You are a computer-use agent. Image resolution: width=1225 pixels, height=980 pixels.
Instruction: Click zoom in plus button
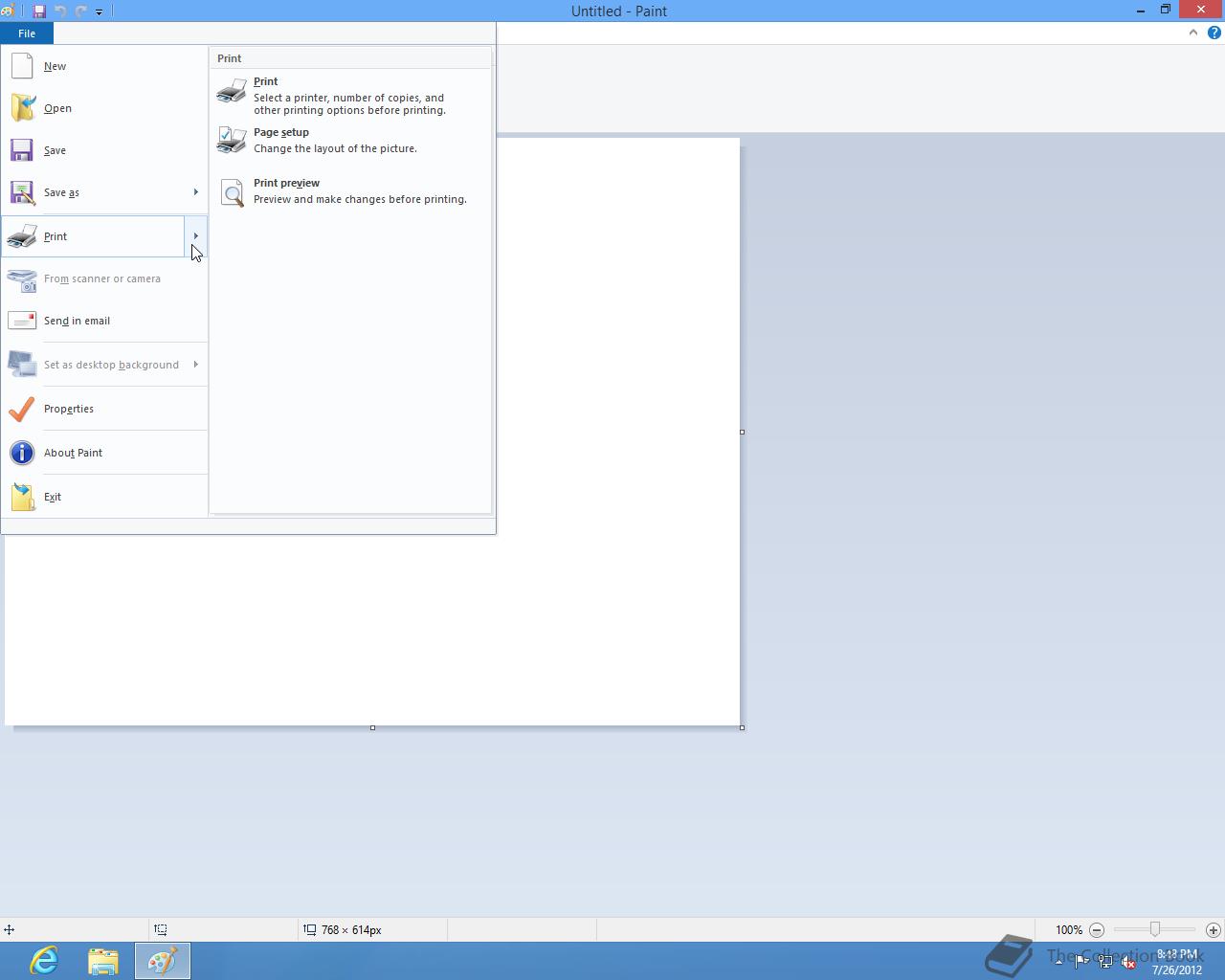1214,929
